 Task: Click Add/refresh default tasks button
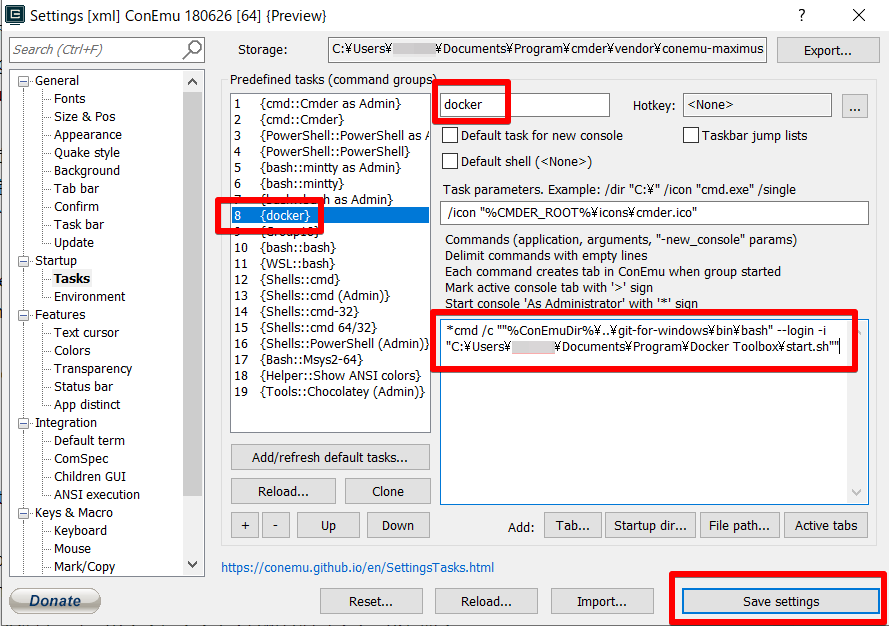[x=330, y=458]
